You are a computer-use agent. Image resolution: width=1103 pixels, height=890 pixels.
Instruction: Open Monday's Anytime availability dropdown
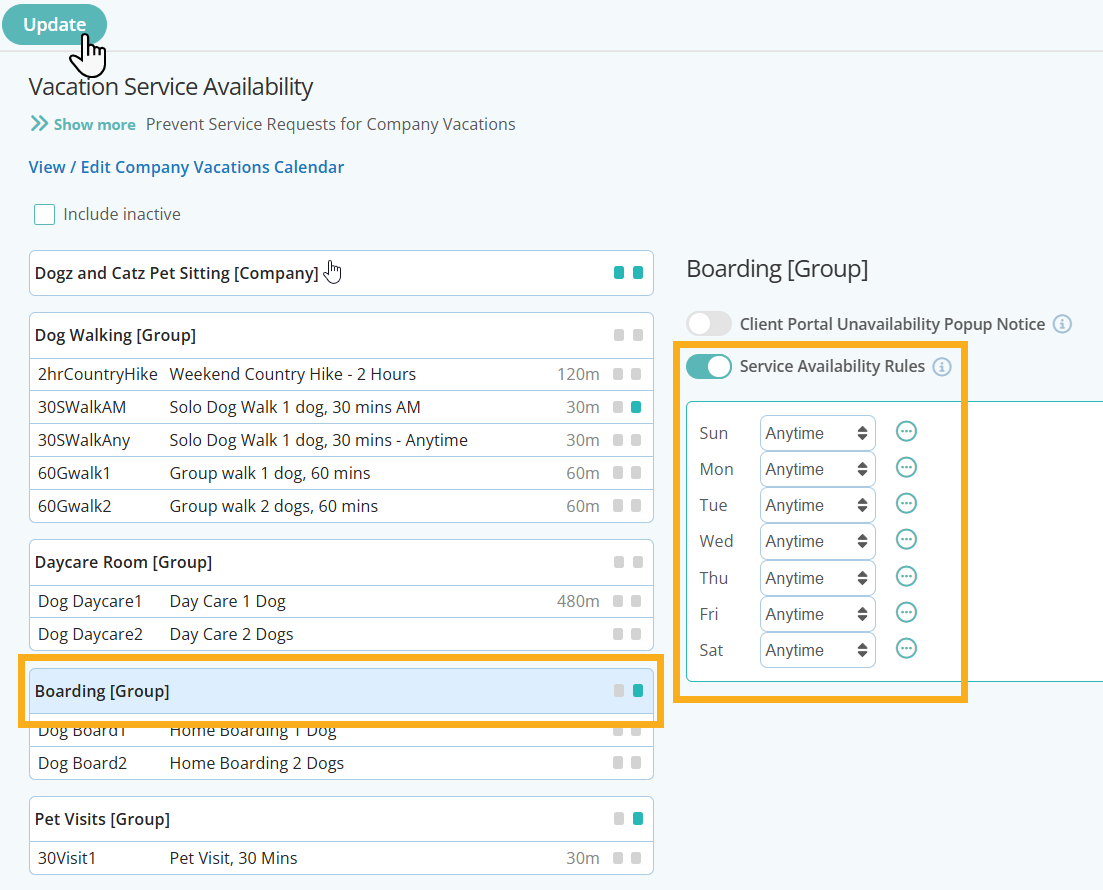tap(817, 468)
